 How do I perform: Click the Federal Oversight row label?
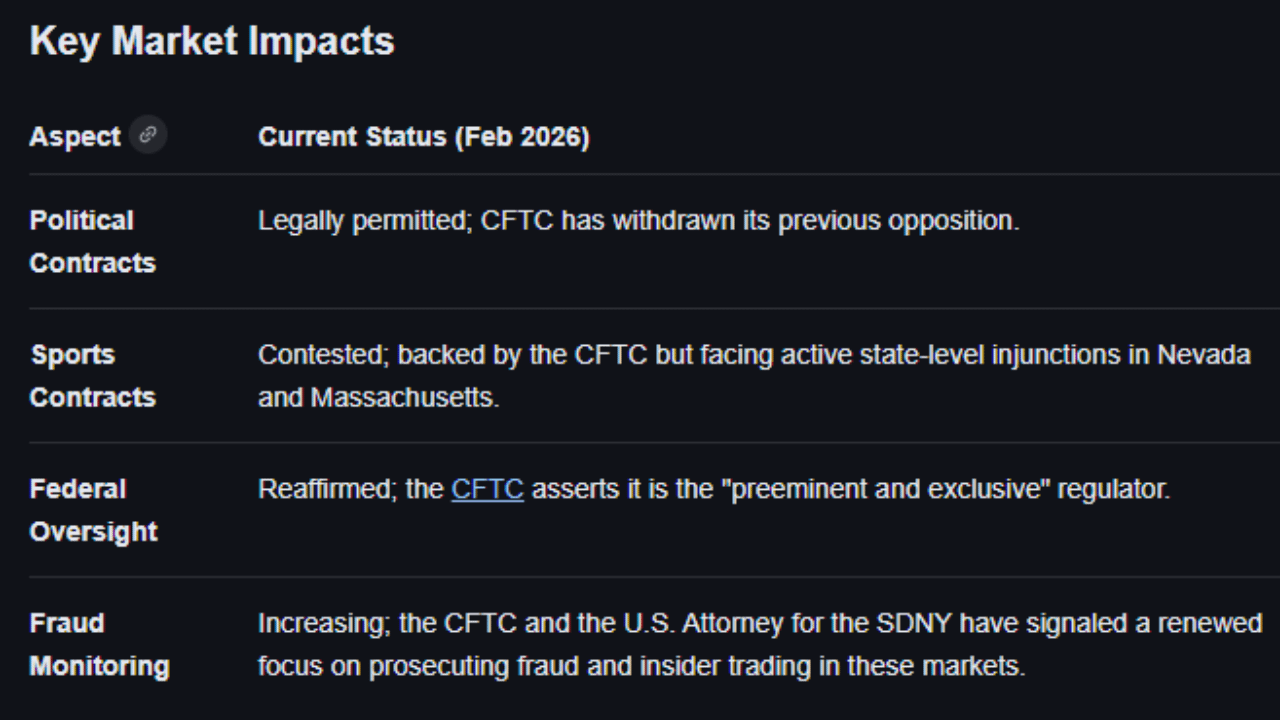tap(93, 510)
